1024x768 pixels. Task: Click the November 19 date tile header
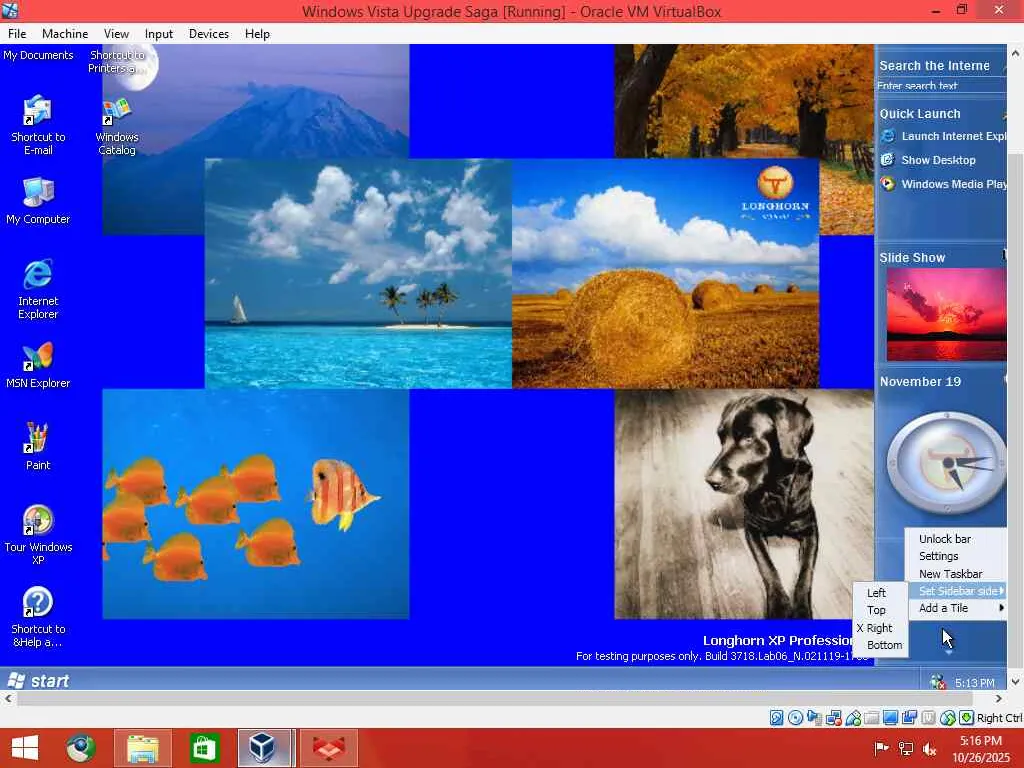pos(920,381)
